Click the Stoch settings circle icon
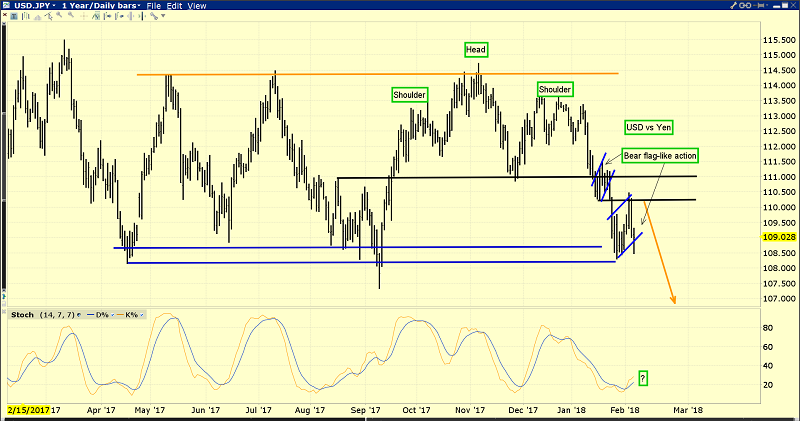Screen dimensions: 800x421 (79, 315)
